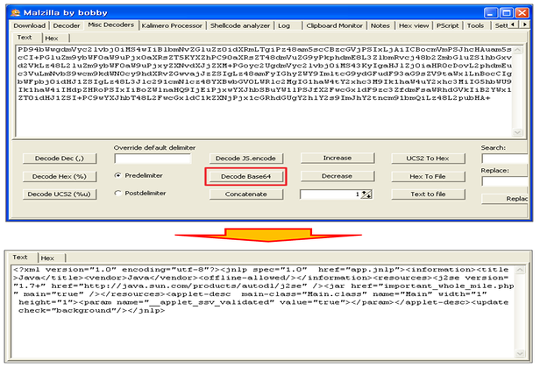
Task: Click scroll-up arrow of encoded text area
Action: (518, 50)
